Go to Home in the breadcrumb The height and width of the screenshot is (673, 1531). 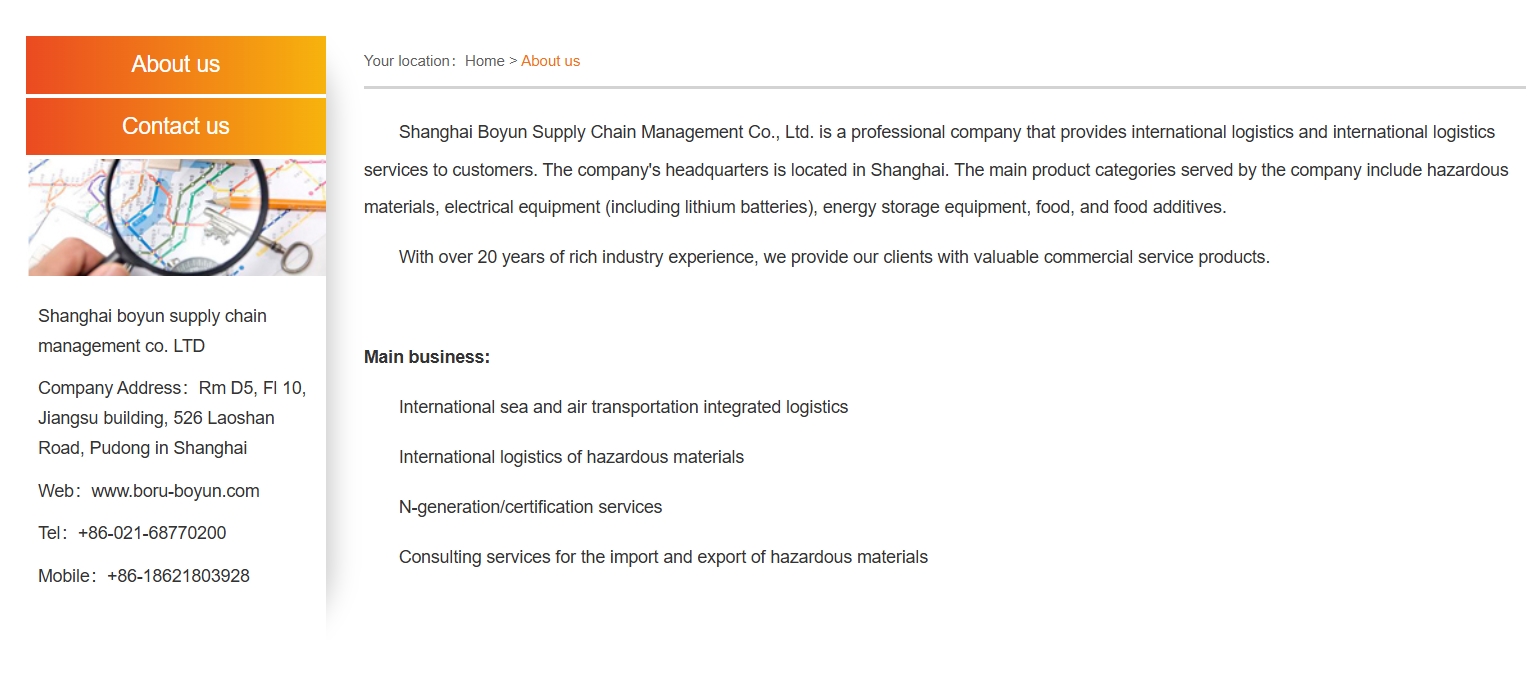[x=485, y=61]
